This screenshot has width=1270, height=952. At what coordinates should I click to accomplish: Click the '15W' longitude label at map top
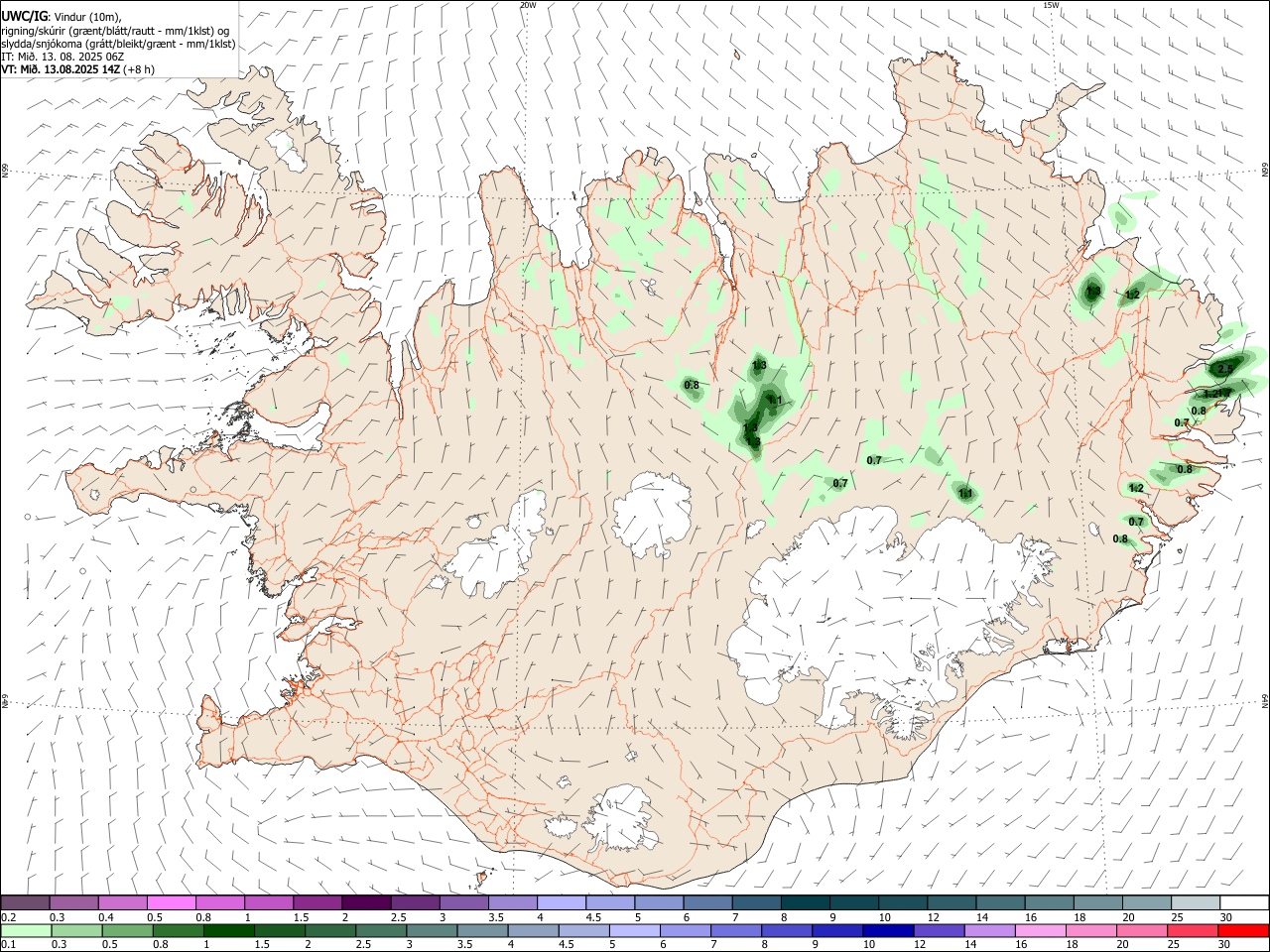[x=1051, y=5]
